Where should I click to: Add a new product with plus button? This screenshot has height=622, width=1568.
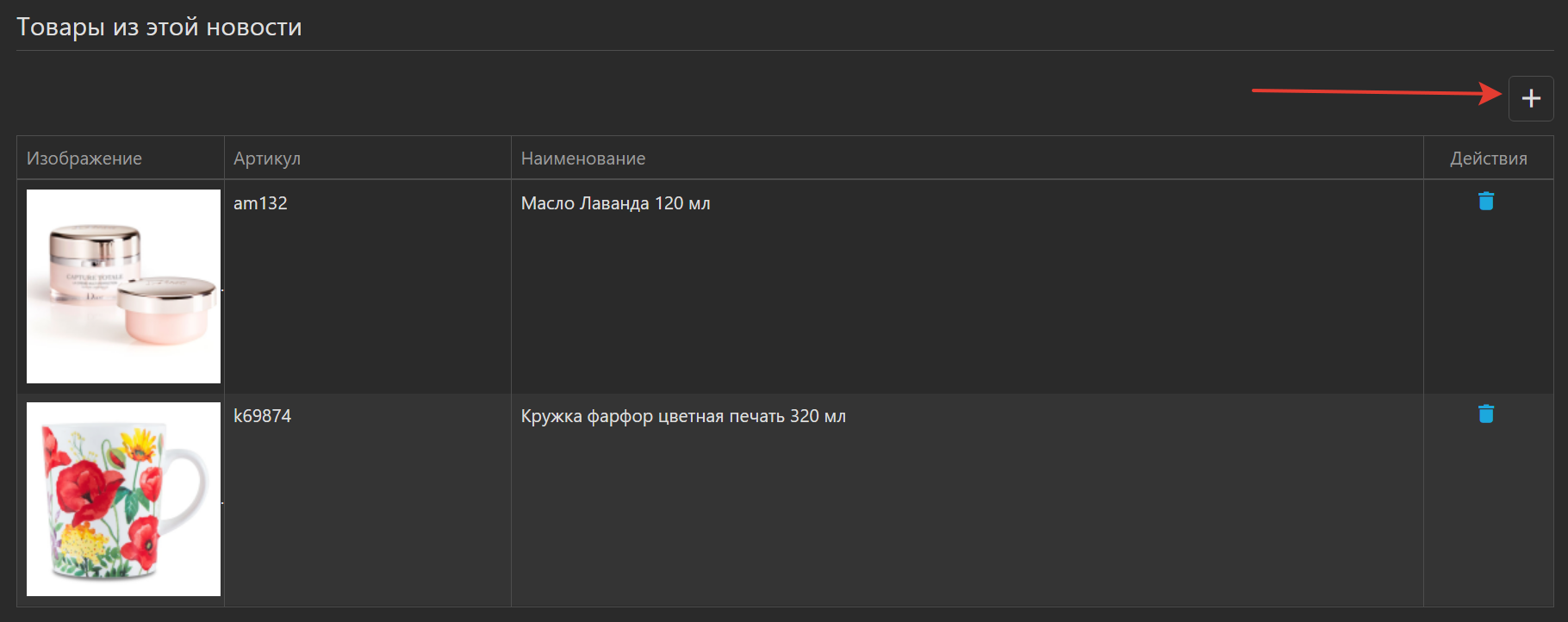click(x=1531, y=98)
